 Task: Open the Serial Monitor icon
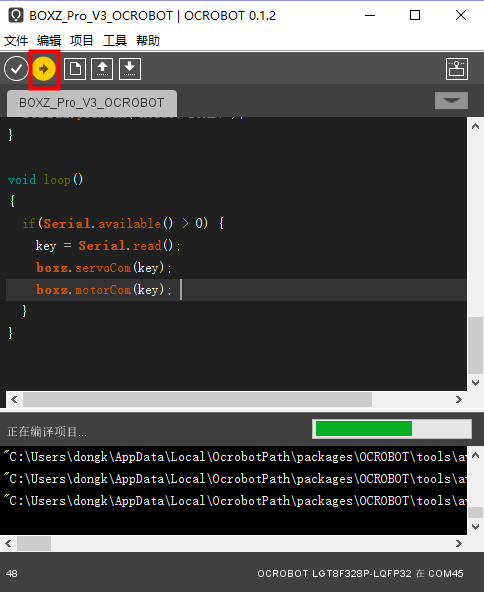[x=457, y=69]
